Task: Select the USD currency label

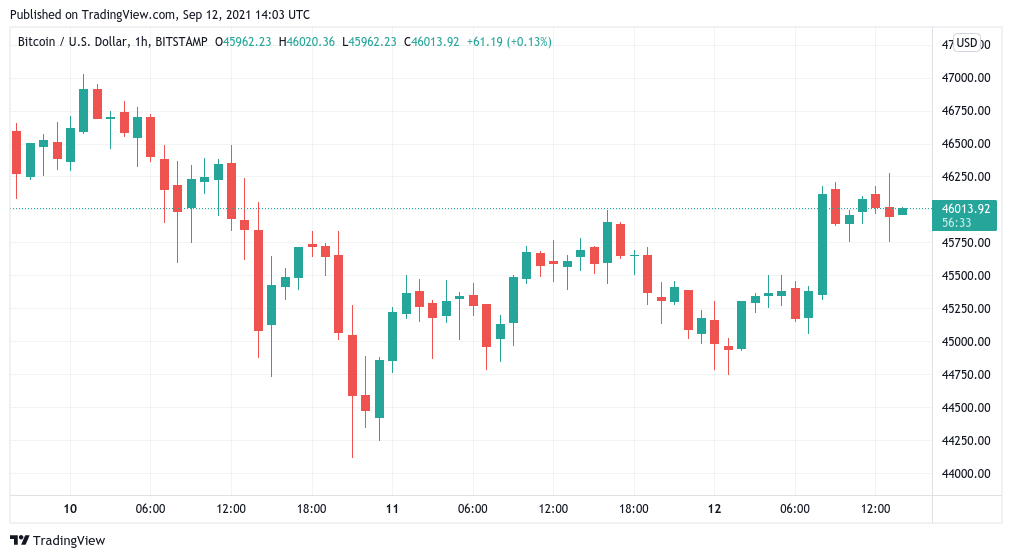Action: [966, 43]
